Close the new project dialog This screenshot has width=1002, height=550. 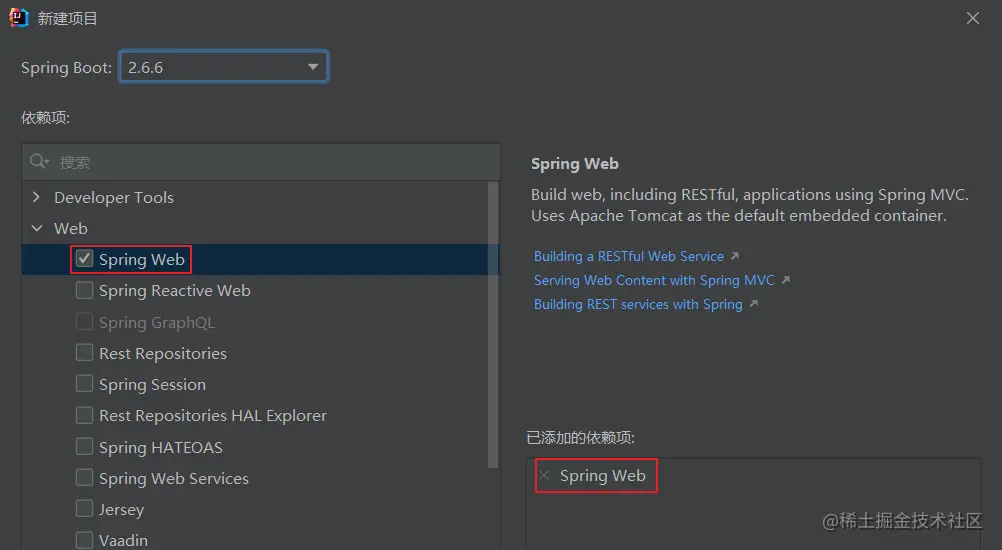(973, 18)
